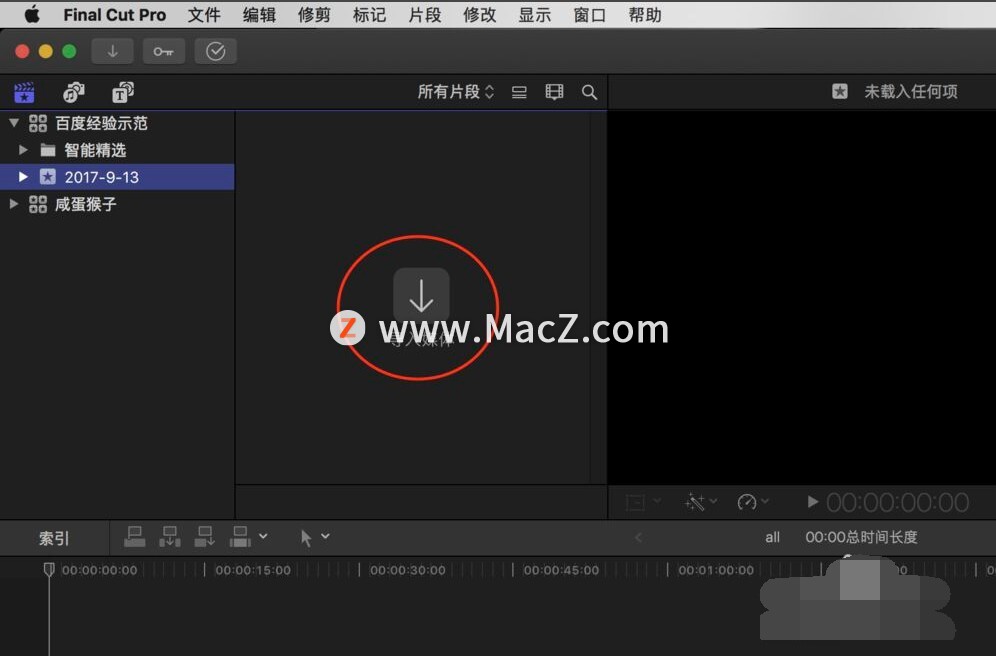Show the photos and audio sidebar
This screenshot has height=656, width=996.
74,93
